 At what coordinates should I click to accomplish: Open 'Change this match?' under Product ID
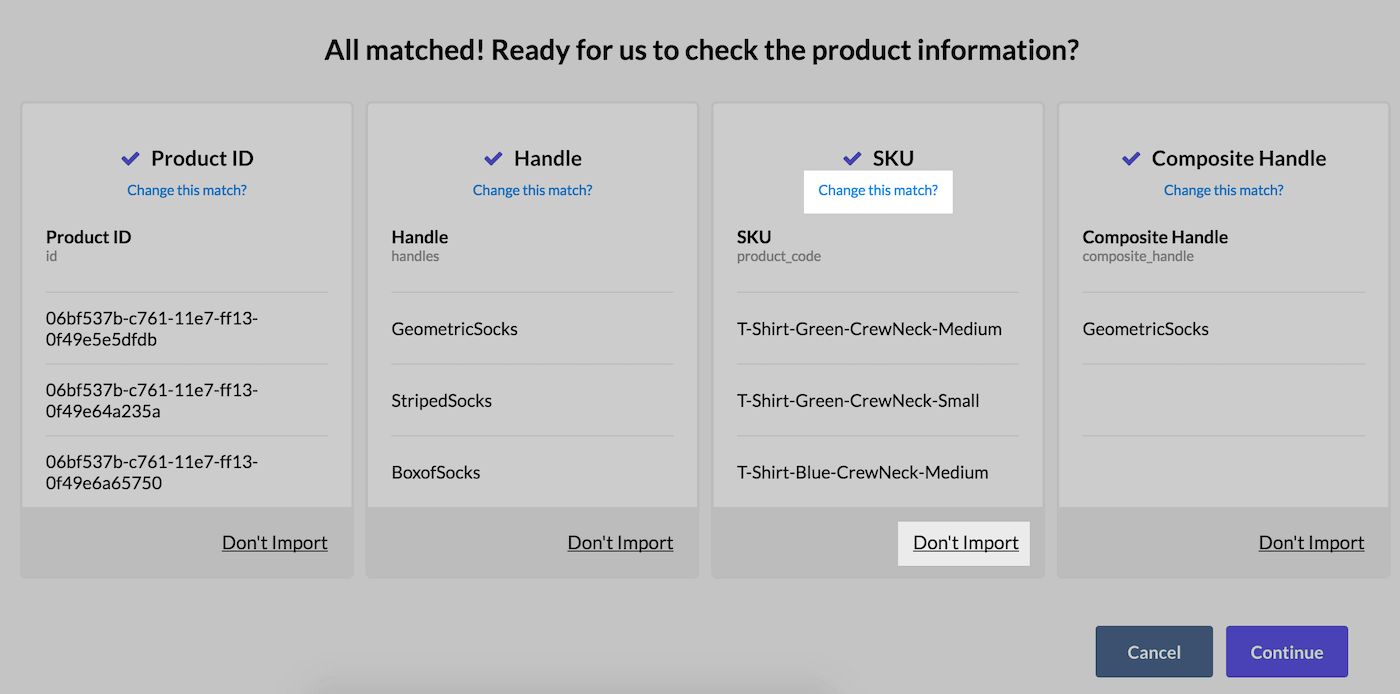(186, 190)
